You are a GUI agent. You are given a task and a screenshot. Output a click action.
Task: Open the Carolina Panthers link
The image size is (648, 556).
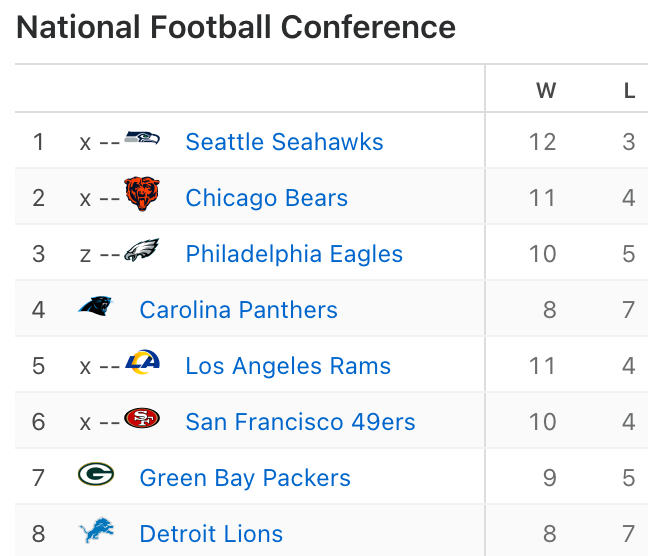pos(239,310)
